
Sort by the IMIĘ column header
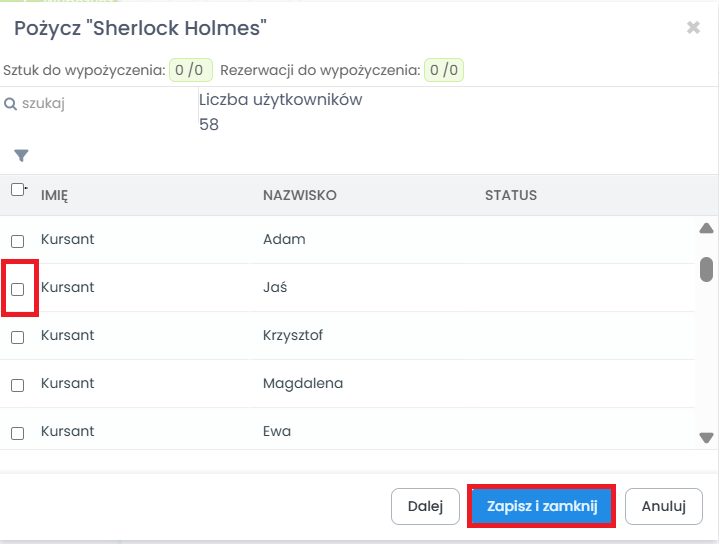point(54,195)
